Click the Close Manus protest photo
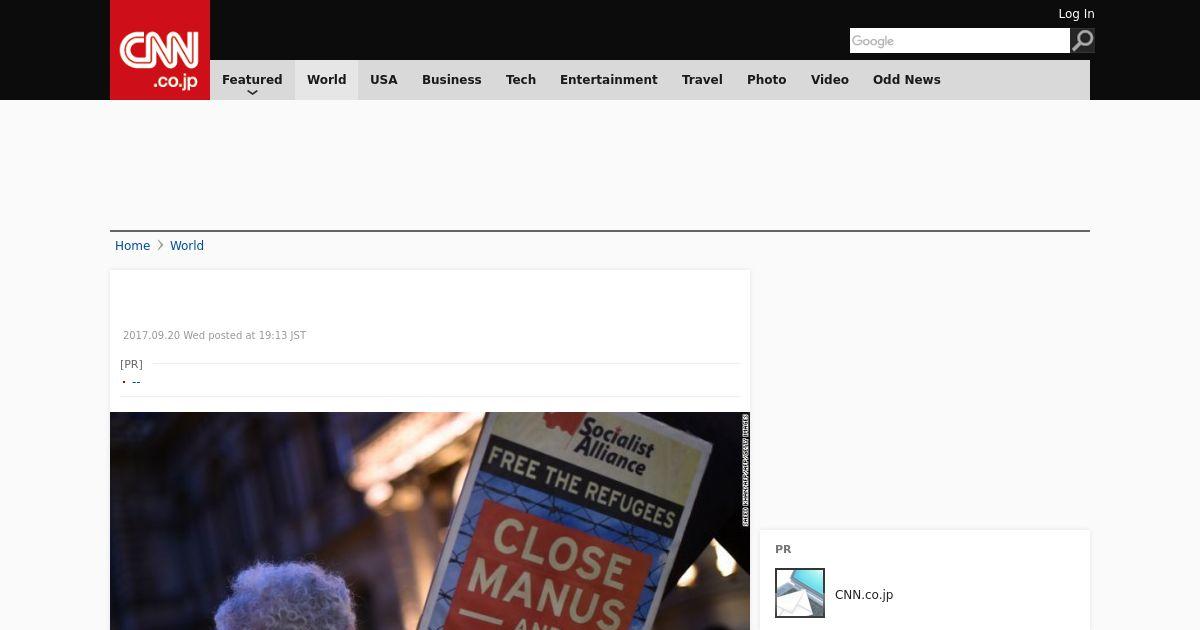1200x630 pixels. point(430,521)
